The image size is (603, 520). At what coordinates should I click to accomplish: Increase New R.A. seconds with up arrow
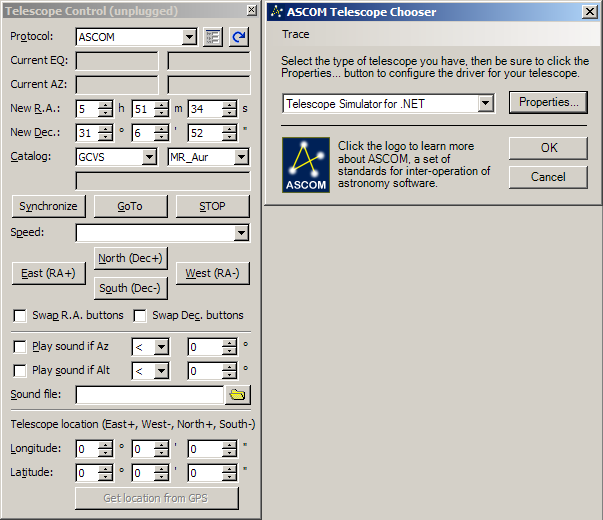[229, 105]
